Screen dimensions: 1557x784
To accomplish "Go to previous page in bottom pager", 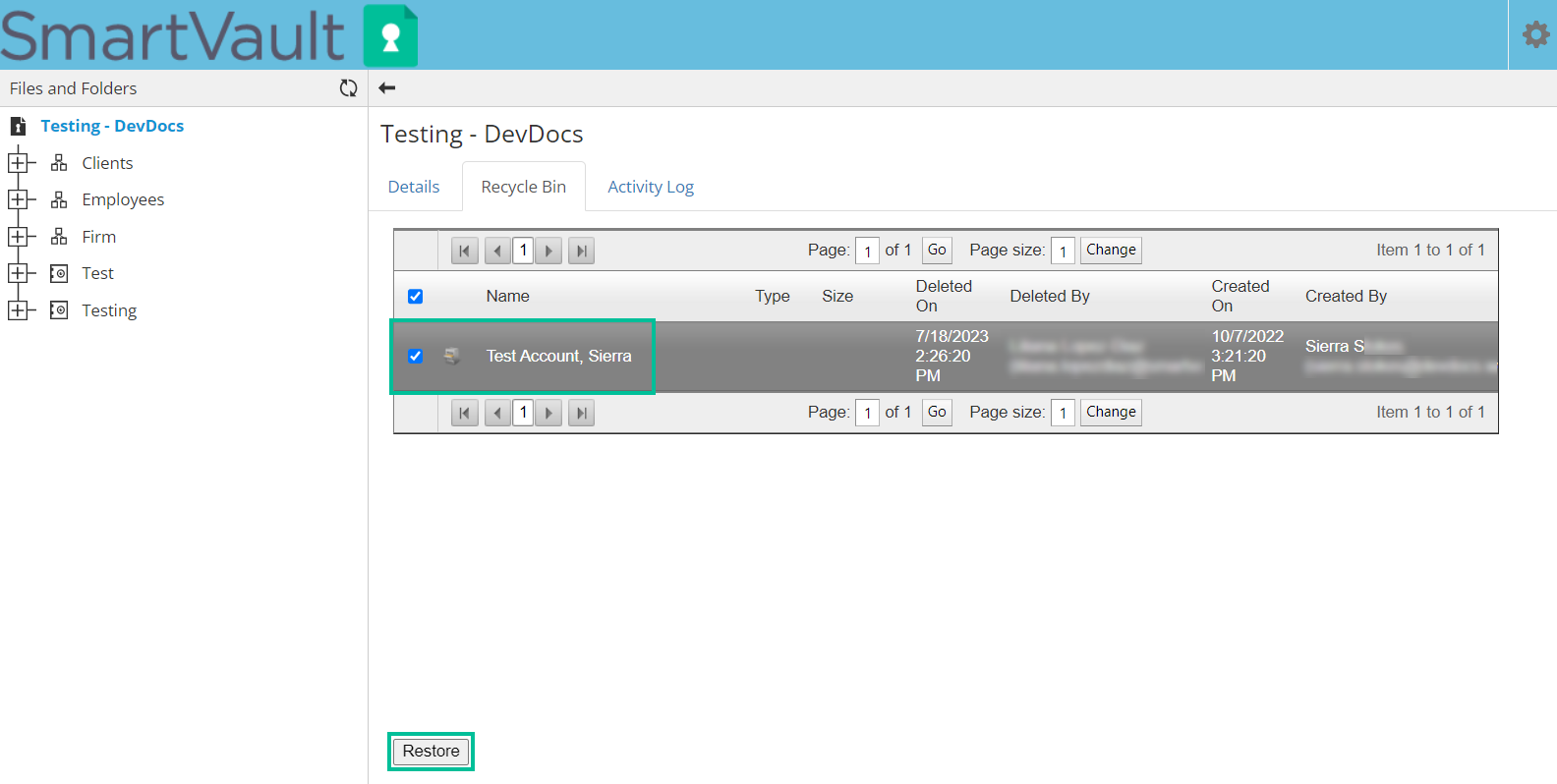I will point(497,413).
